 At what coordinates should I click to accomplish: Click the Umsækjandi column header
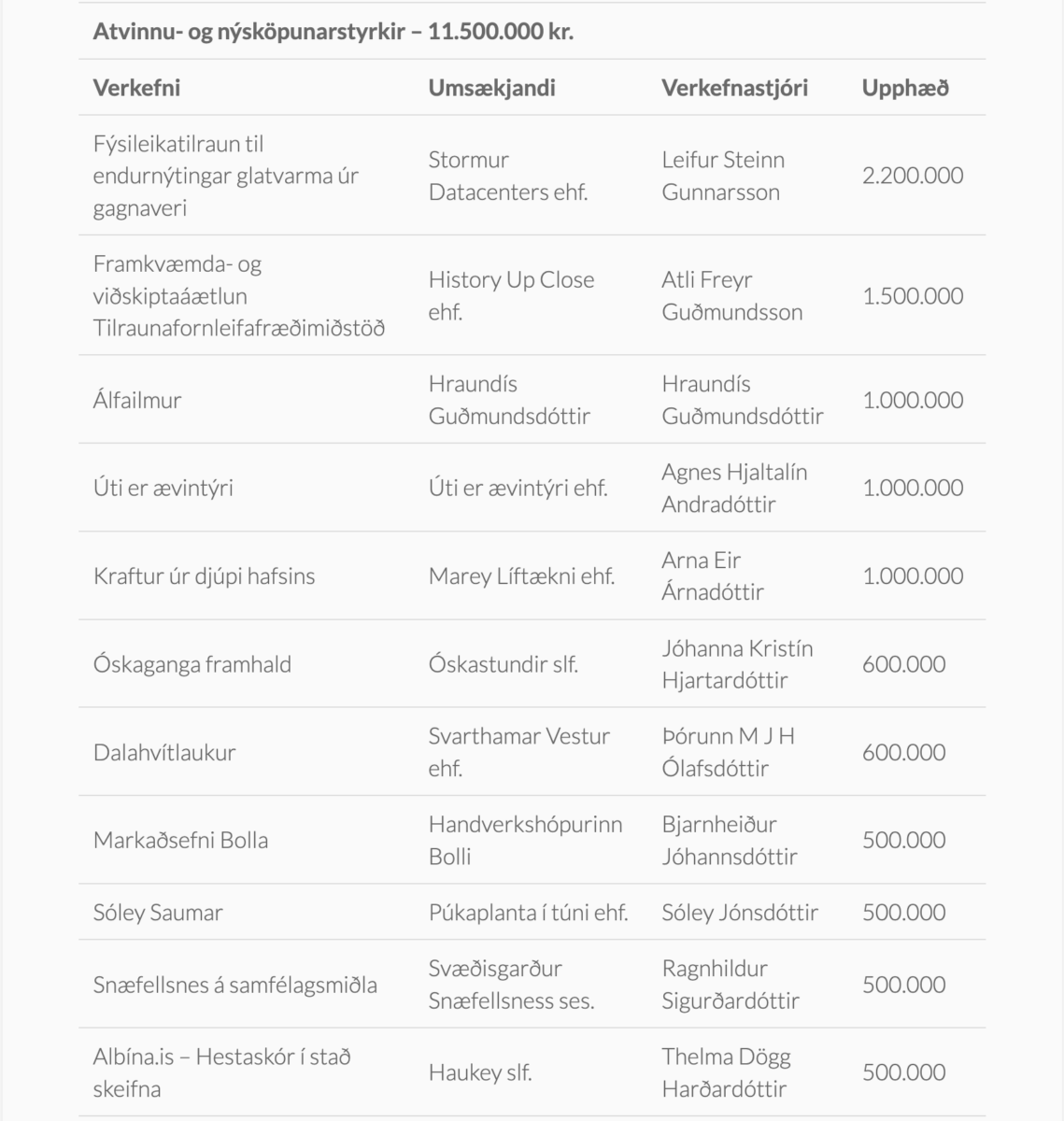[491, 88]
